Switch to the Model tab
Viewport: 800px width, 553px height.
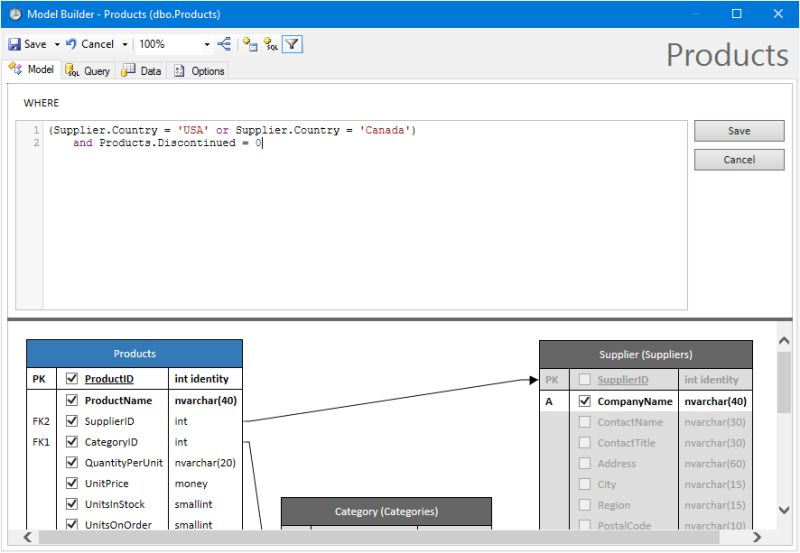32,69
